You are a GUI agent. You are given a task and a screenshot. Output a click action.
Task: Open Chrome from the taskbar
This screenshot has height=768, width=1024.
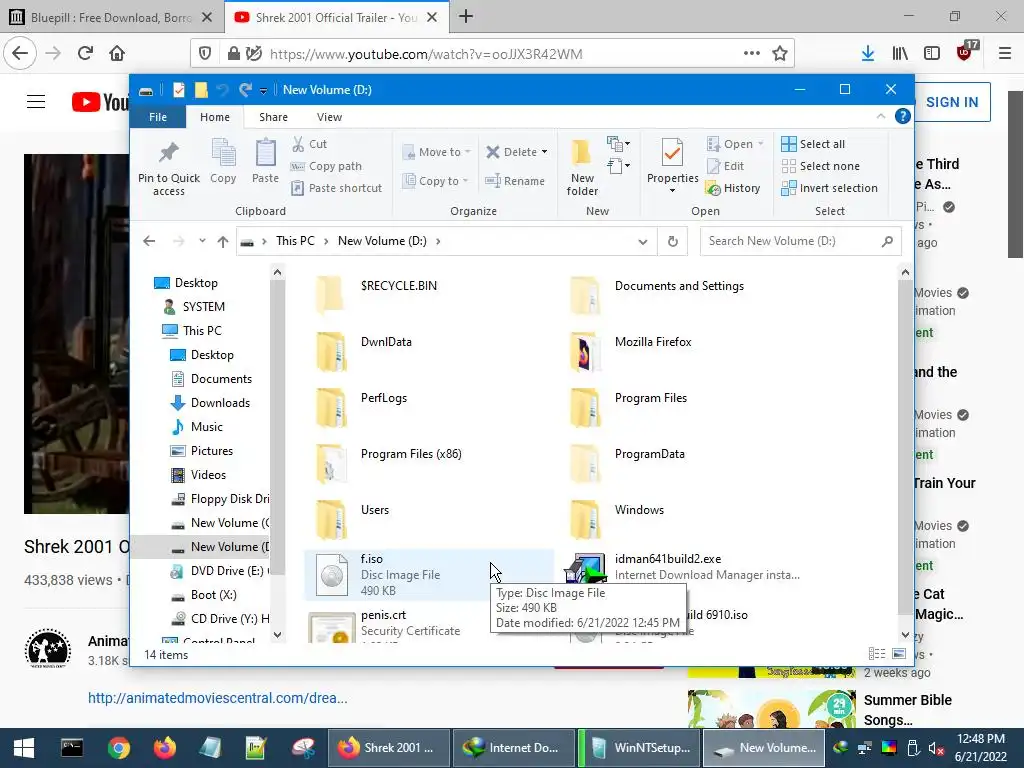(x=119, y=748)
